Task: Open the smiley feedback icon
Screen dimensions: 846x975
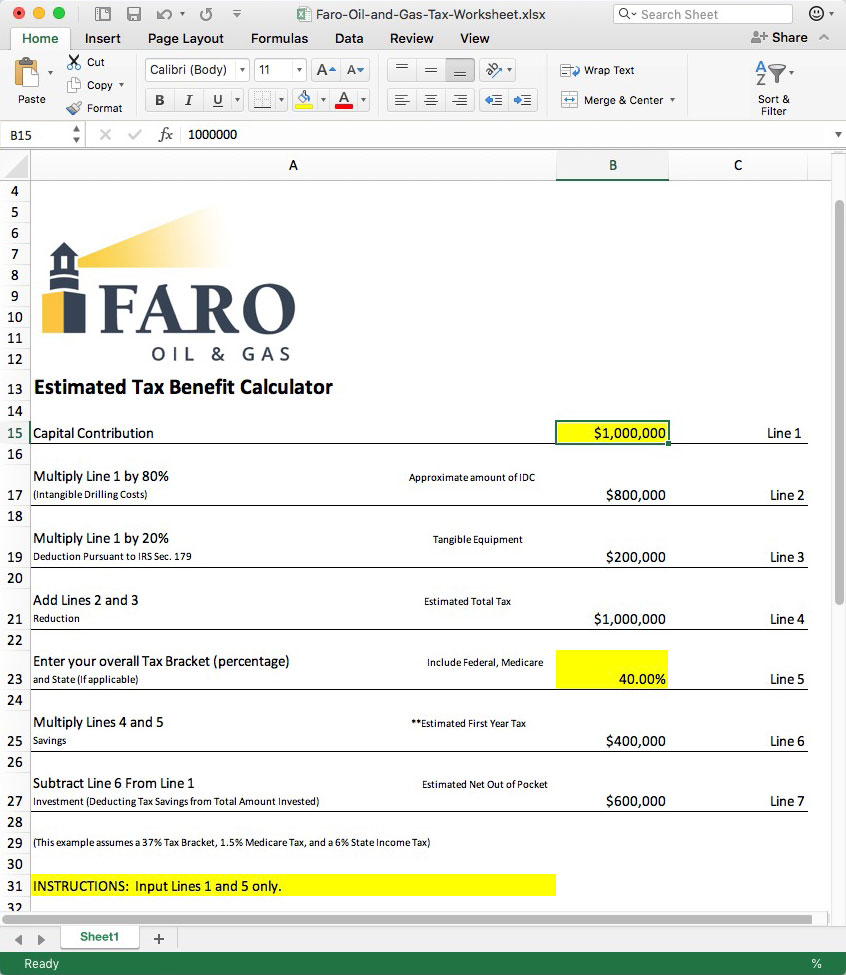Action: point(816,14)
